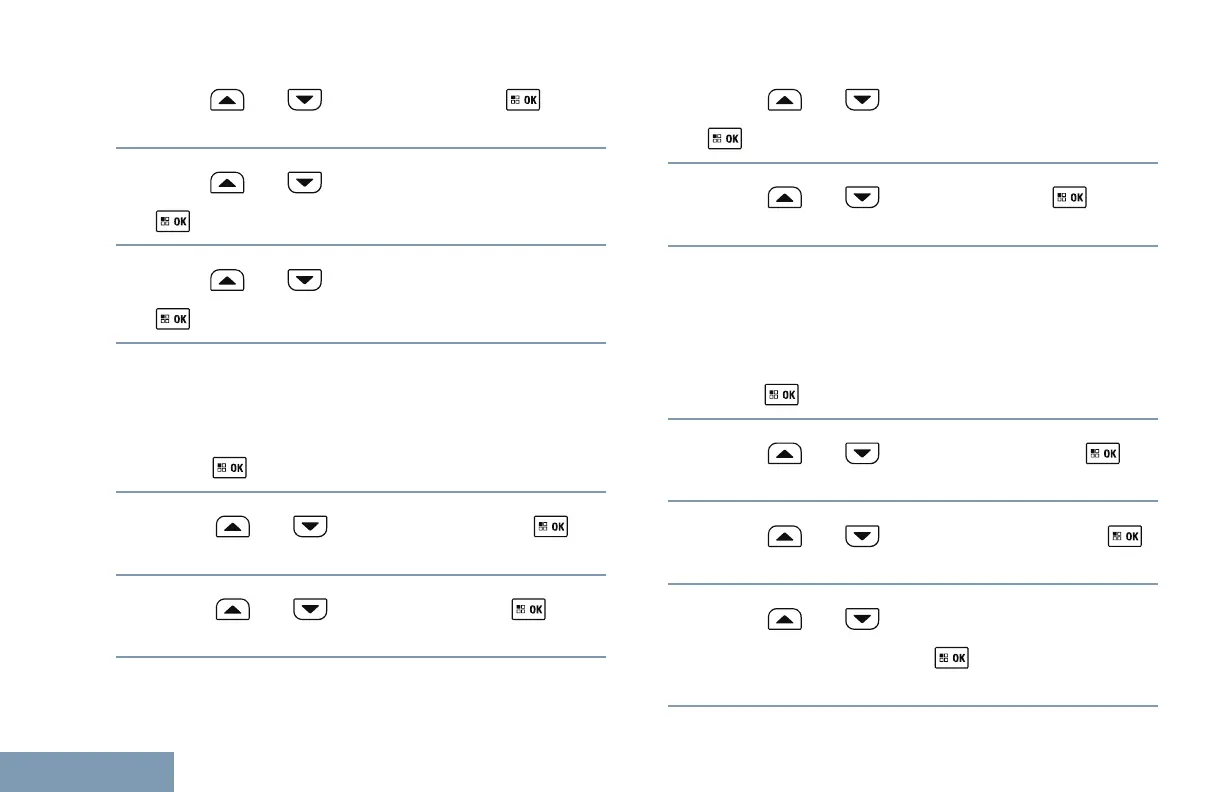
Task: Click the standalone OK button in the right column
Action: coord(782,395)
